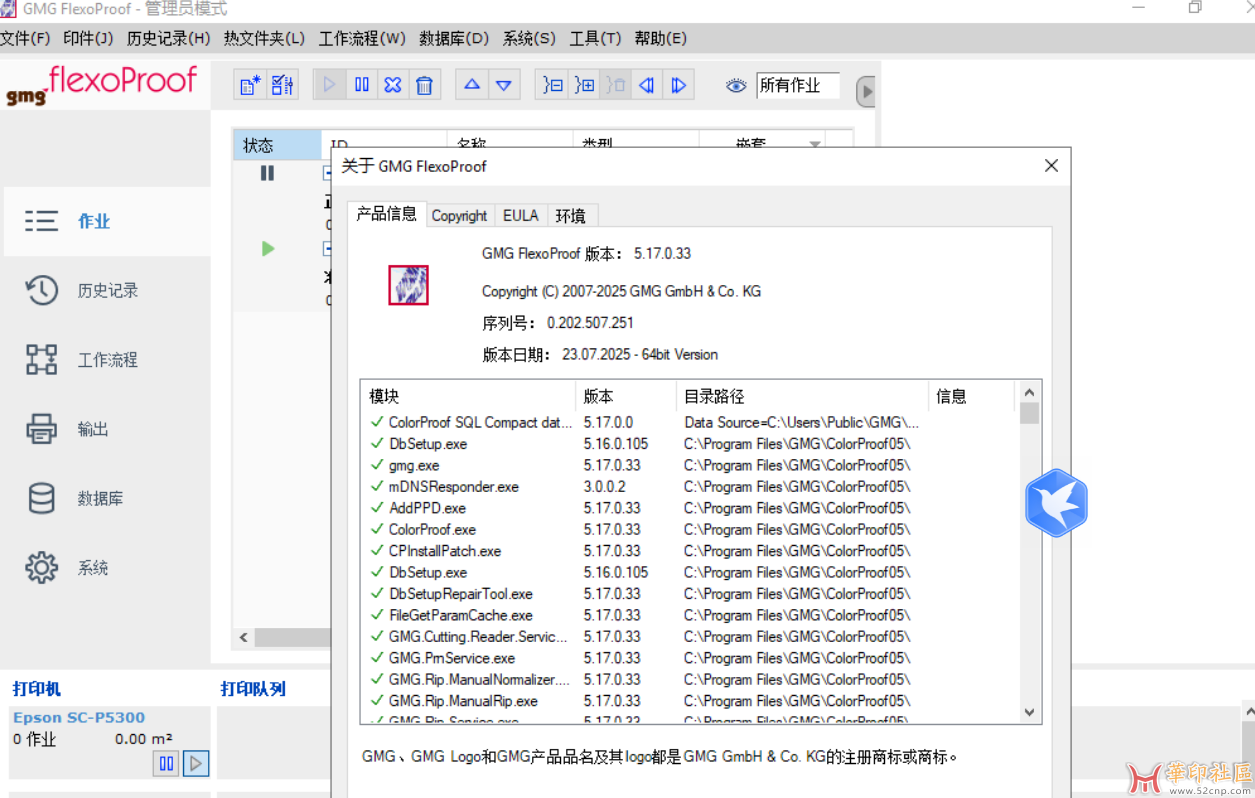Select the FileGetParamCache.exe row
The image size is (1255, 798).
690,615
